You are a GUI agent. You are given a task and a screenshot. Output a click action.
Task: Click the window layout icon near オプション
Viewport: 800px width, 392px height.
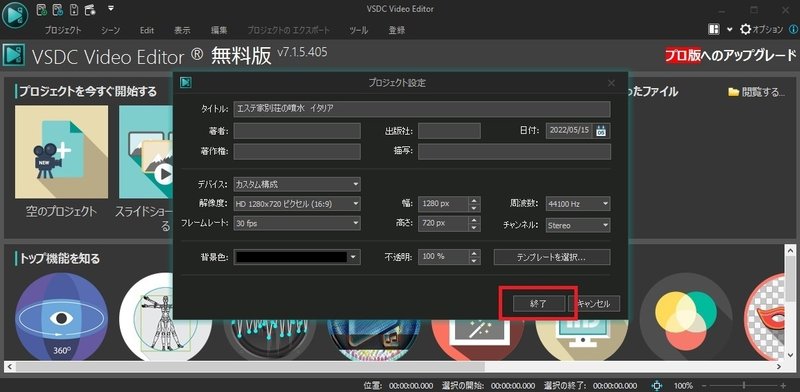click(714, 30)
